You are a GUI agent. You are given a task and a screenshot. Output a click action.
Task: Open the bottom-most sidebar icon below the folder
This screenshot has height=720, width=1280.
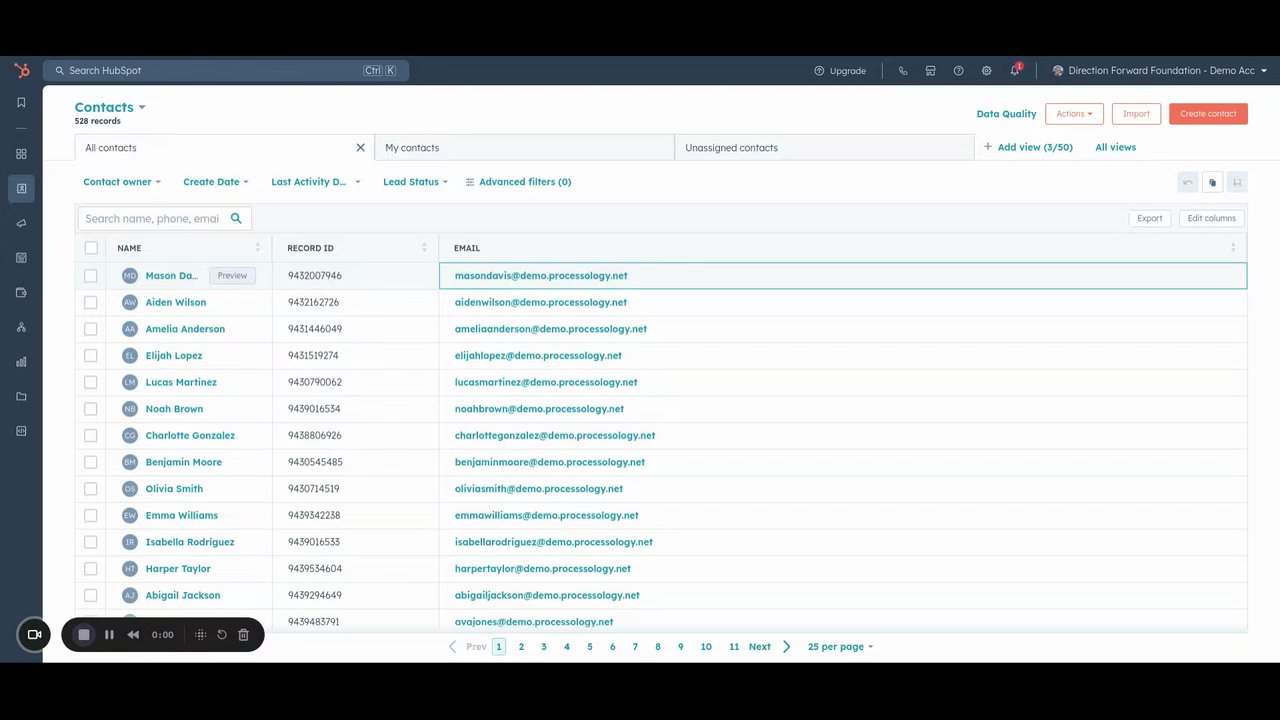pos(21,431)
